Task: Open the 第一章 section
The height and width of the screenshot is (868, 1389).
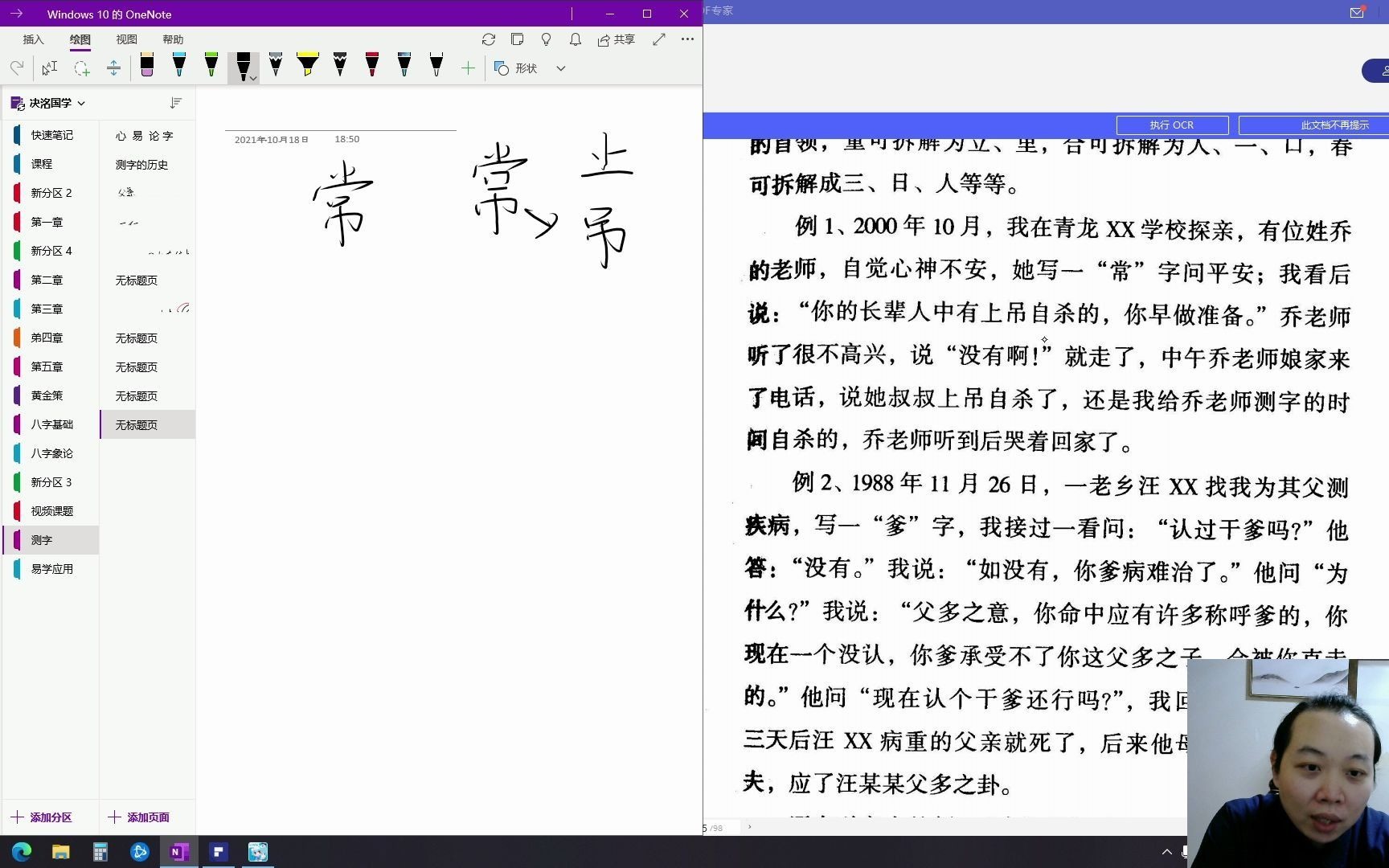Action: pos(51,222)
